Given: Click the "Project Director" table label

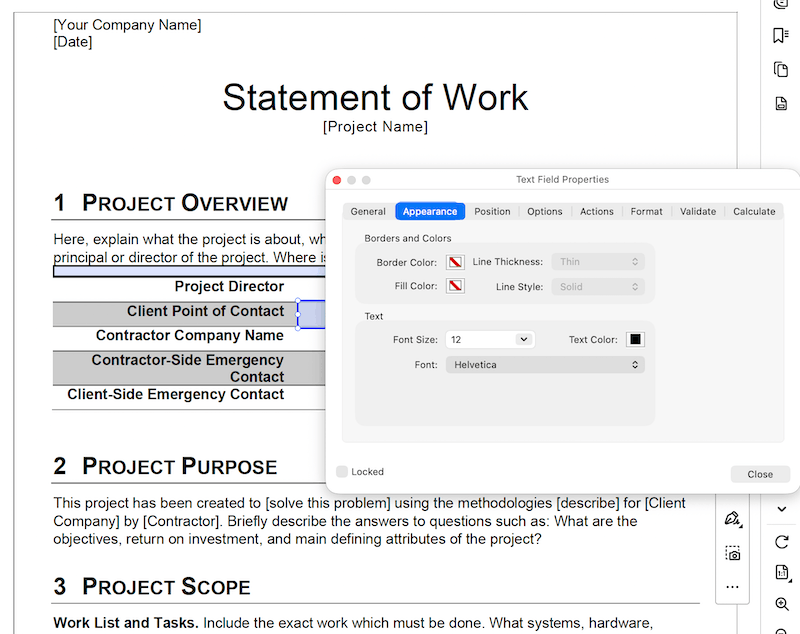Looking at the screenshot, I should click(229, 286).
